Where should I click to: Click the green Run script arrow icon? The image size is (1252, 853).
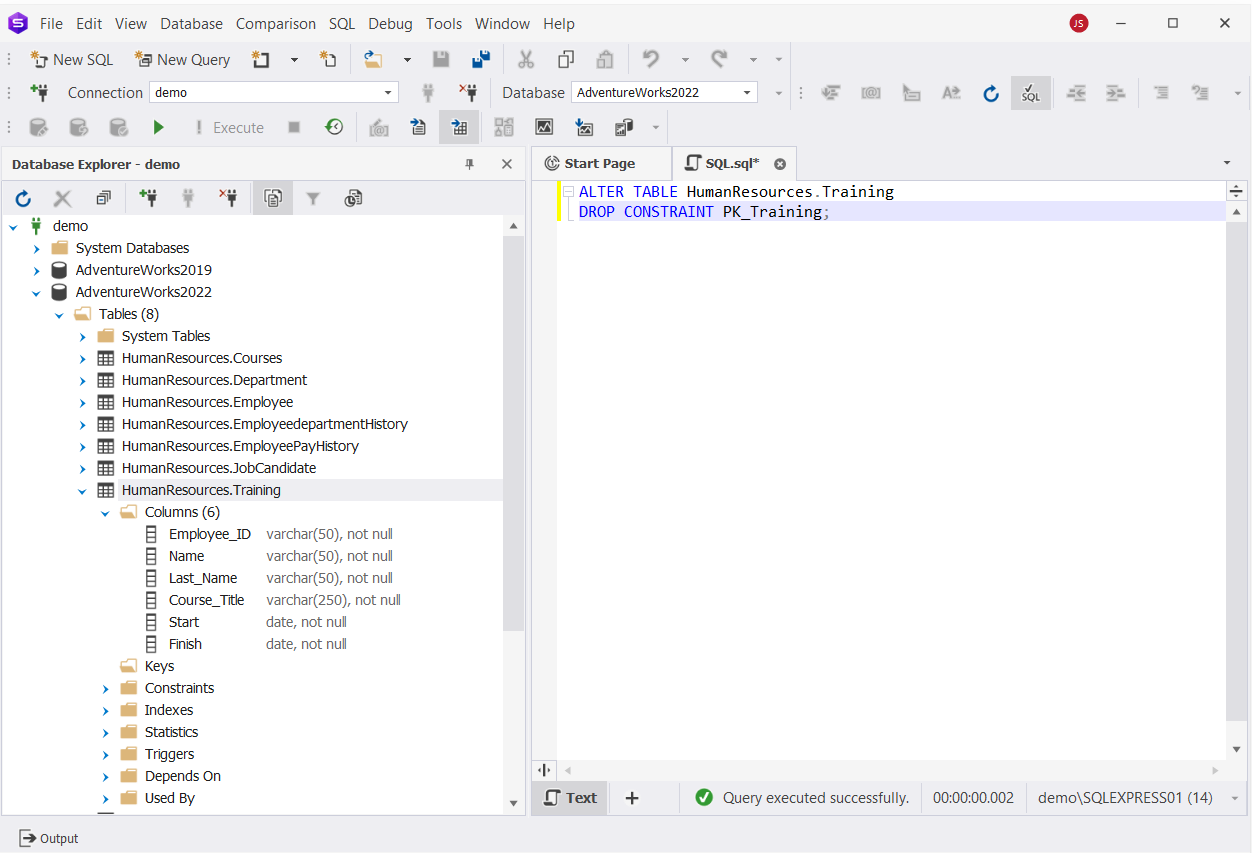tap(158, 127)
